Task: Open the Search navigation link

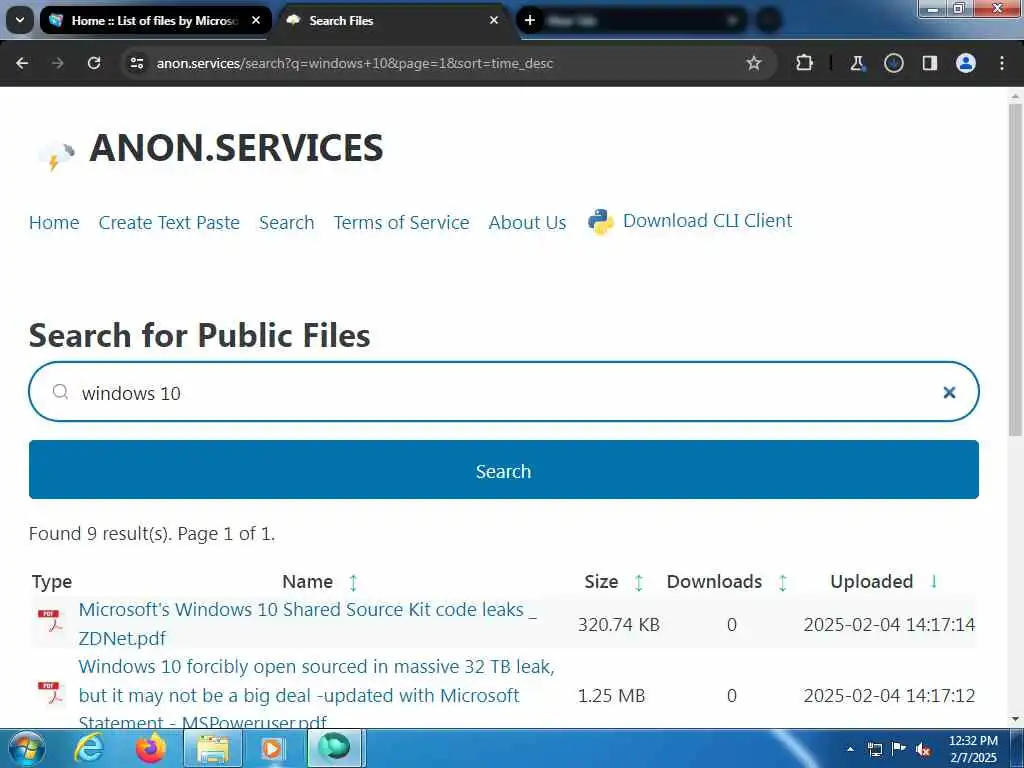Action: 287,223
